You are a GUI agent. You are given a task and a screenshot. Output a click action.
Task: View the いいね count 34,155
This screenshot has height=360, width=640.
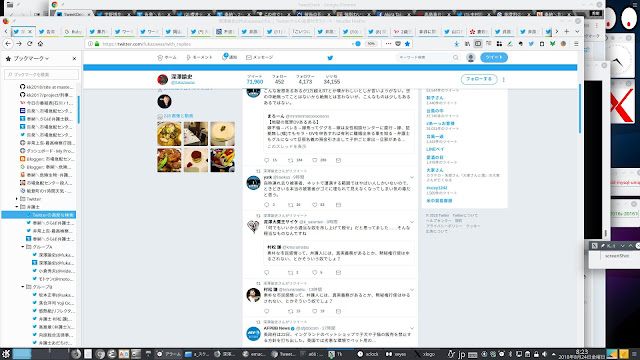click(331, 79)
